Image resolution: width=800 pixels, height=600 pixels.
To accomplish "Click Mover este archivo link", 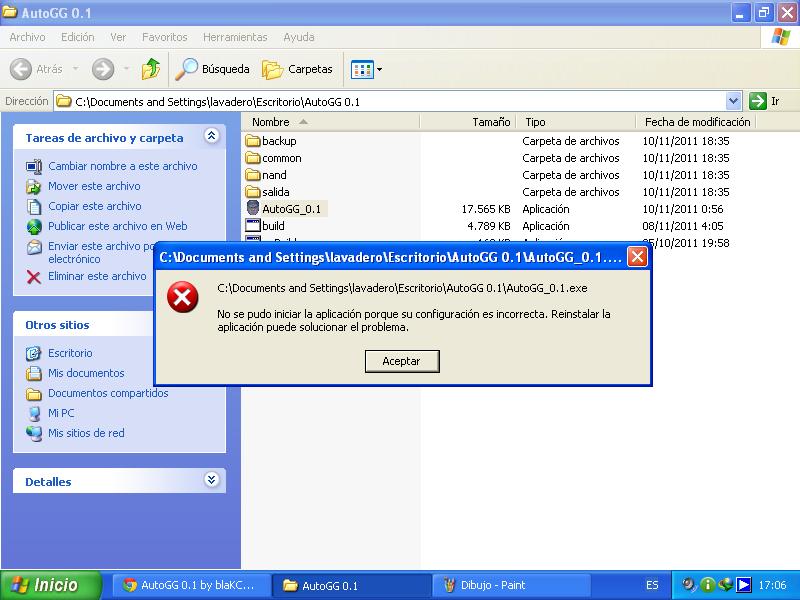I will coord(94,186).
